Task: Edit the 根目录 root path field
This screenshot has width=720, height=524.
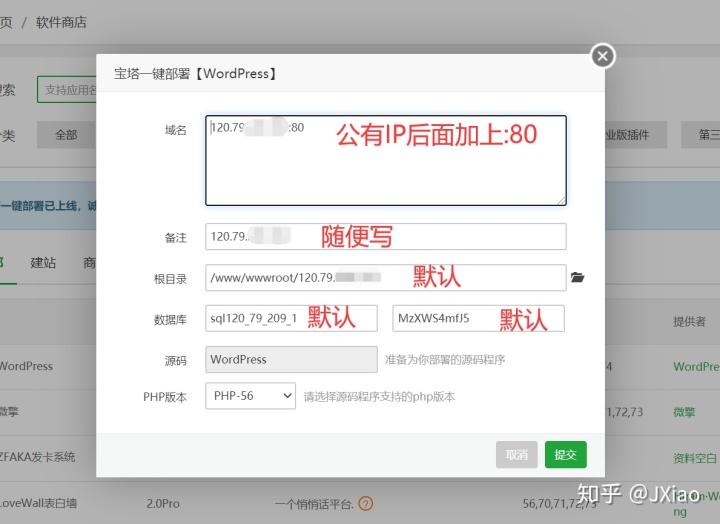Action: (x=386, y=277)
